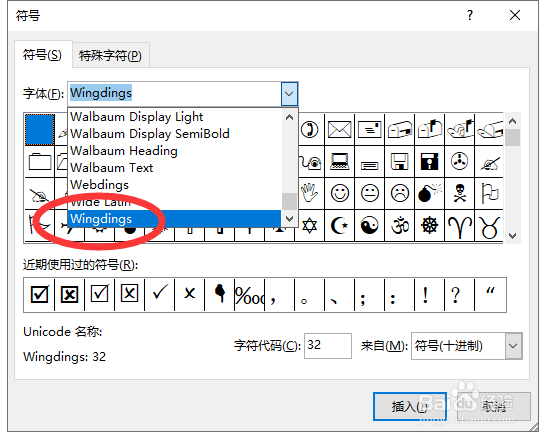Click font list scroll up arrow
Image resolution: width=546 pixels, height=439 pixels.
coord(289,117)
